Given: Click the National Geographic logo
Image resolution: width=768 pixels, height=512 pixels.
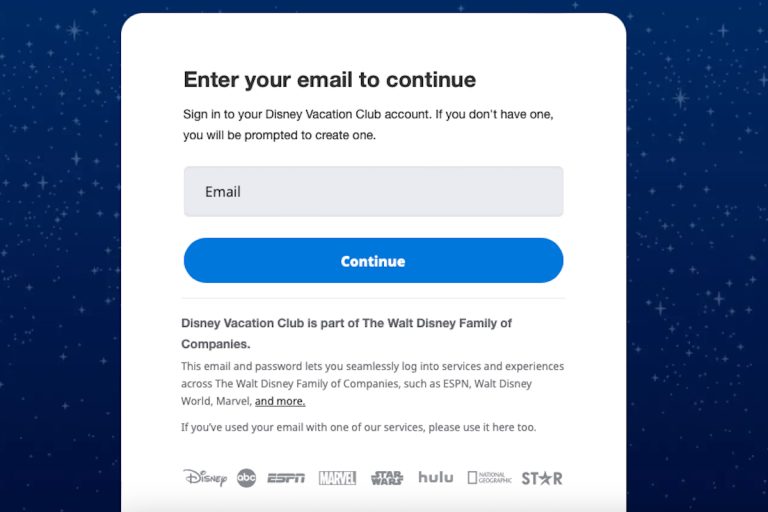Looking at the screenshot, I should point(489,478).
